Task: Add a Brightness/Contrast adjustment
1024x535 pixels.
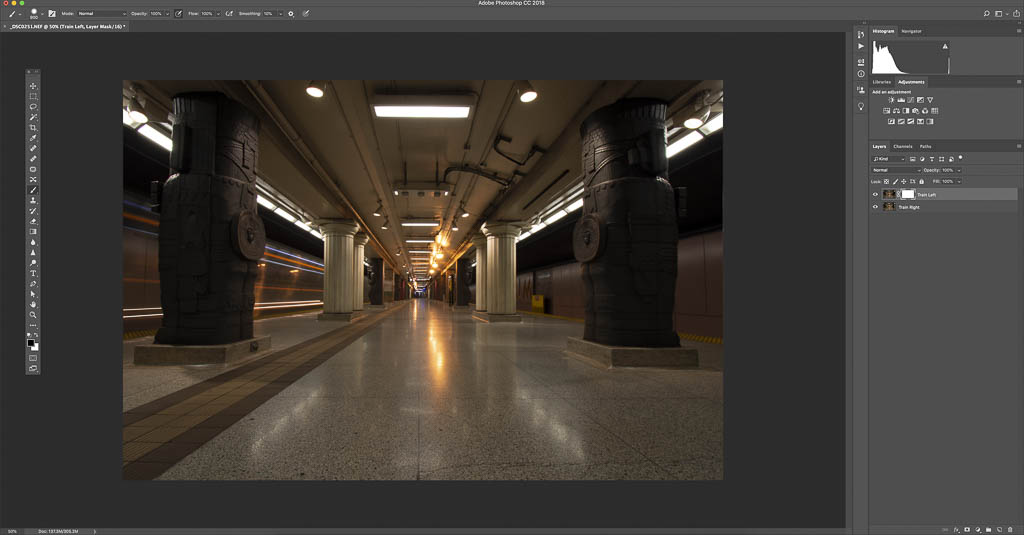Action: [x=891, y=100]
